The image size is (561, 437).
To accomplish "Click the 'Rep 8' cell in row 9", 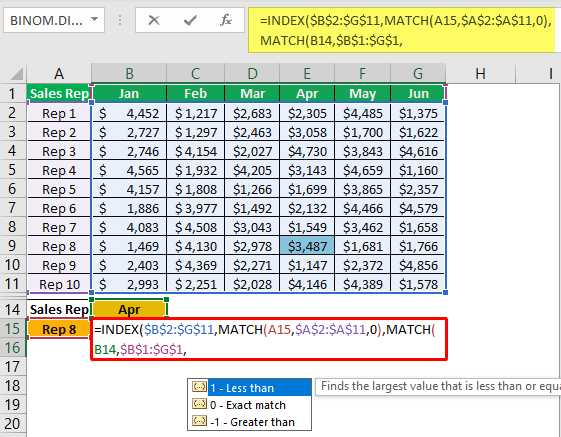I will click(59, 246).
